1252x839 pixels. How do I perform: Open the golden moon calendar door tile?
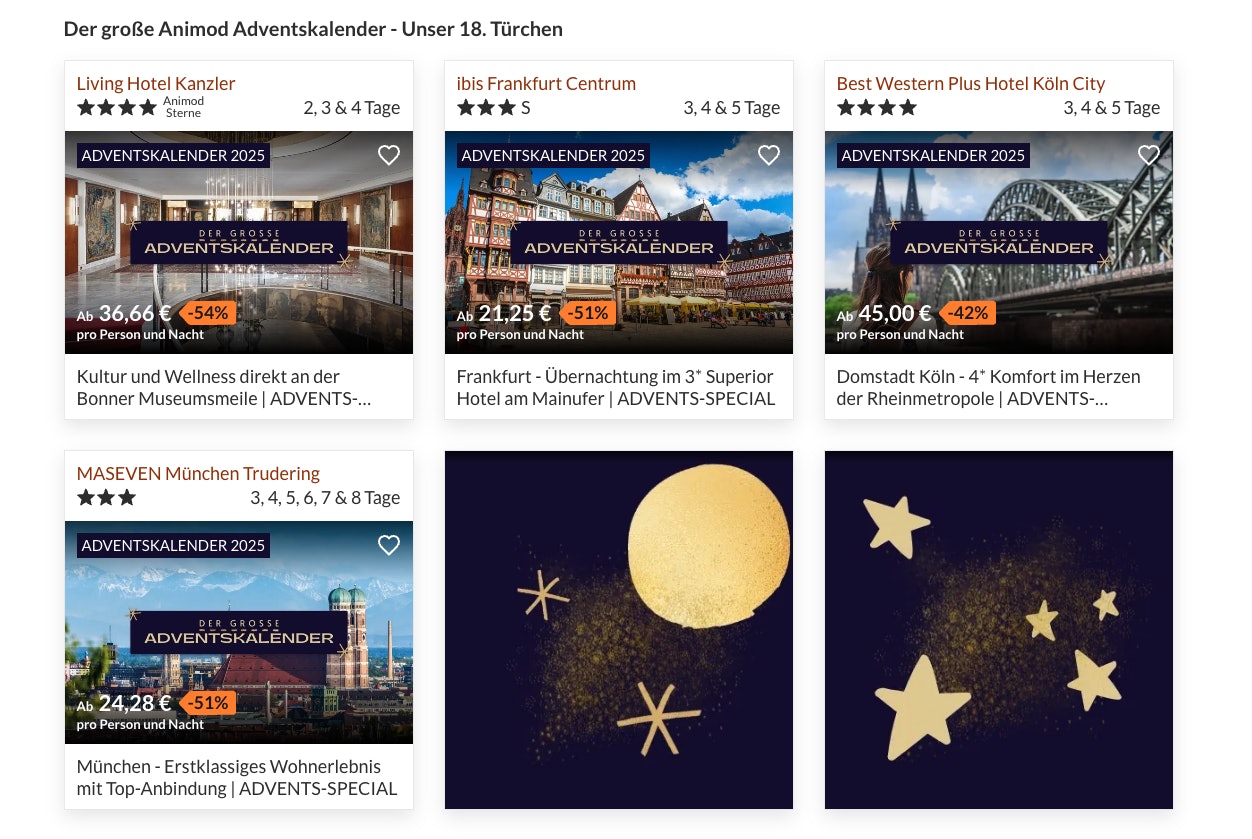(x=619, y=630)
